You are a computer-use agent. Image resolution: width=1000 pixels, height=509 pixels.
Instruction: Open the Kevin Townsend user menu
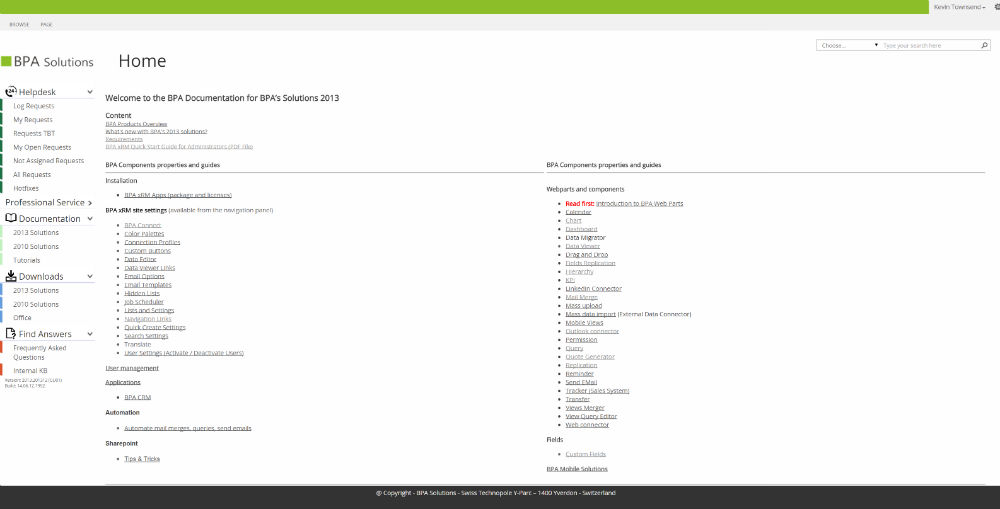[x=959, y=7]
